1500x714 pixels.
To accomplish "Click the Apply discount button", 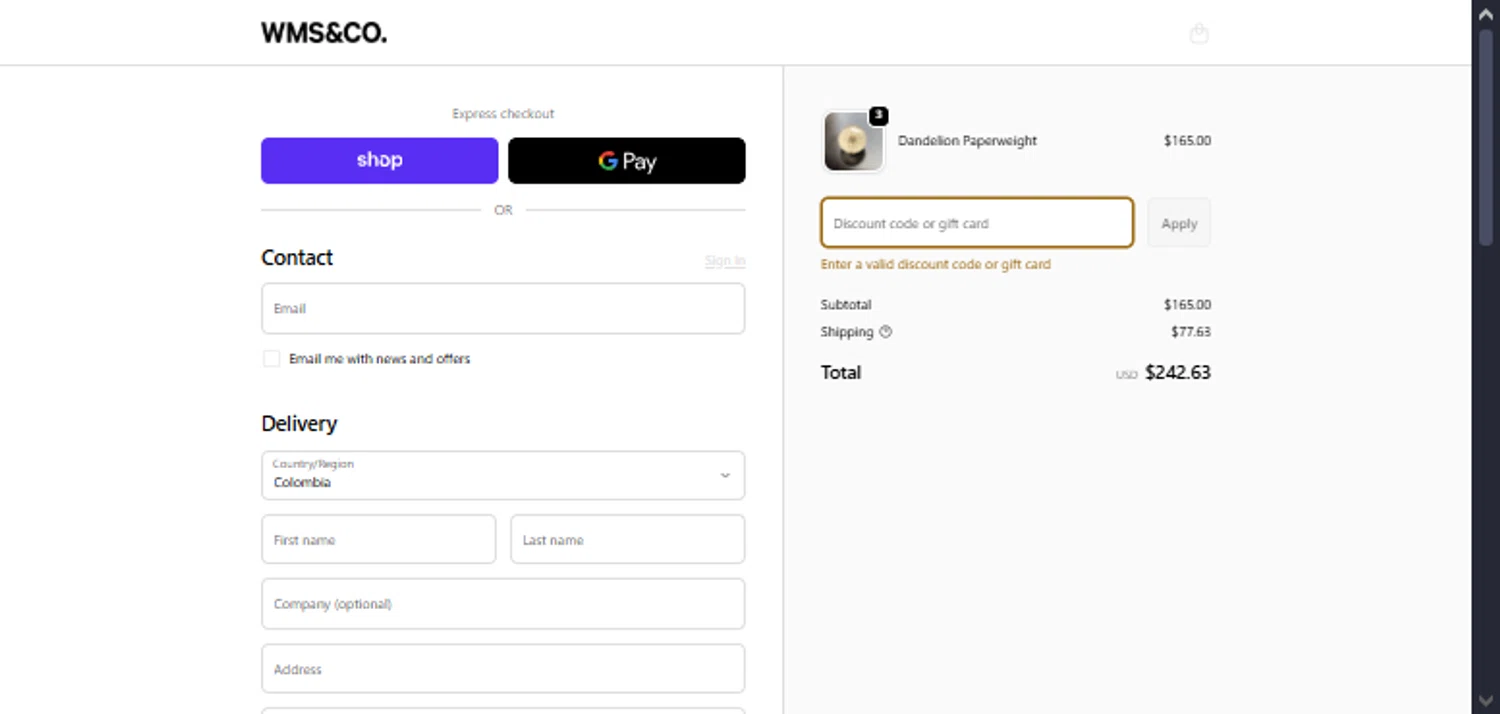I will pyautogui.click(x=1179, y=222).
